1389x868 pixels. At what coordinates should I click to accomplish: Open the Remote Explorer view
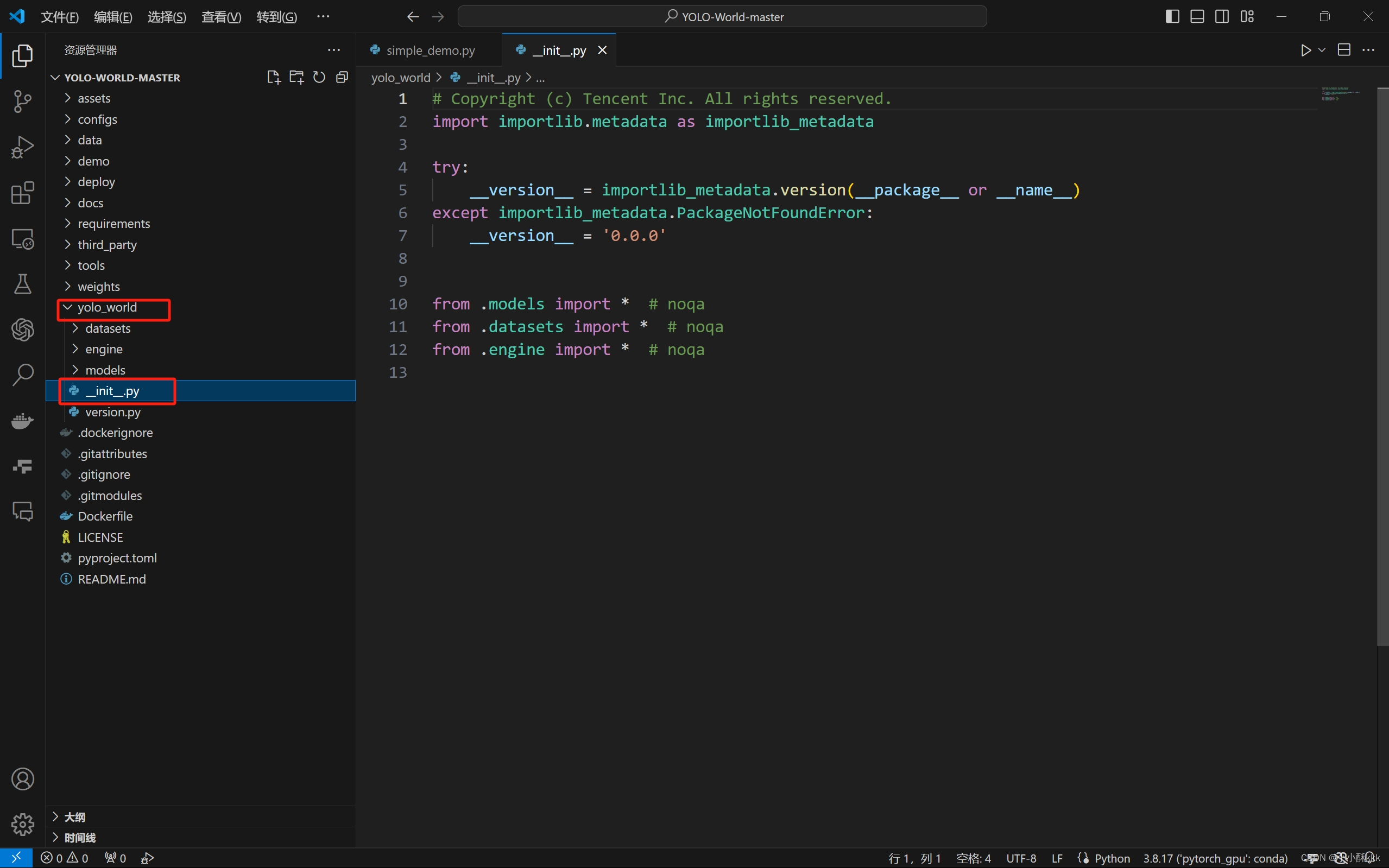(x=22, y=238)
